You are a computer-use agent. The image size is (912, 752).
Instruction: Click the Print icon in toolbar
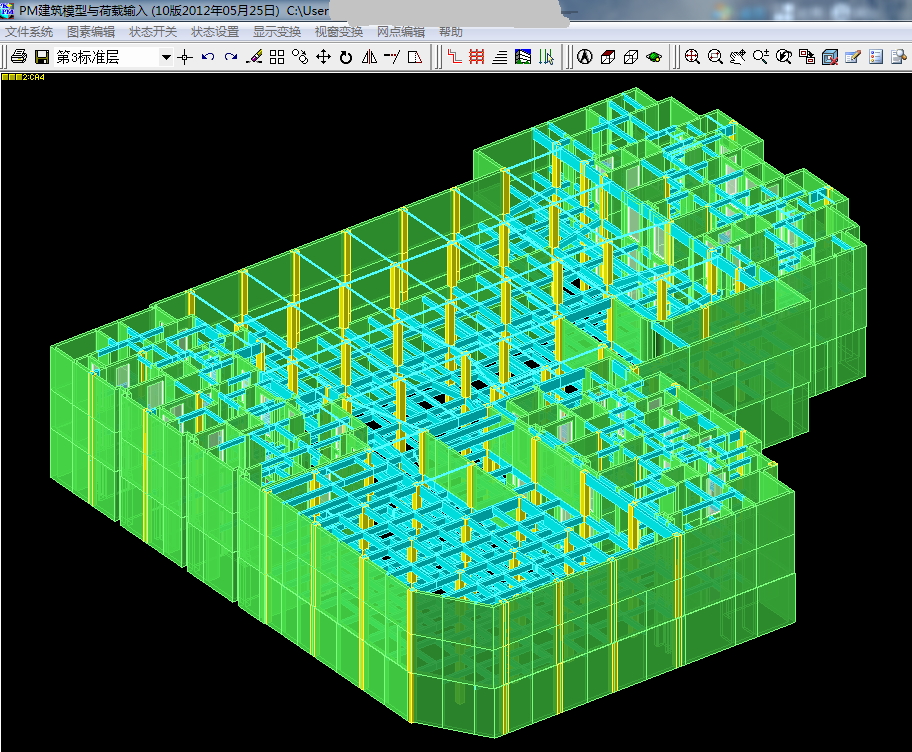(18, 57)
